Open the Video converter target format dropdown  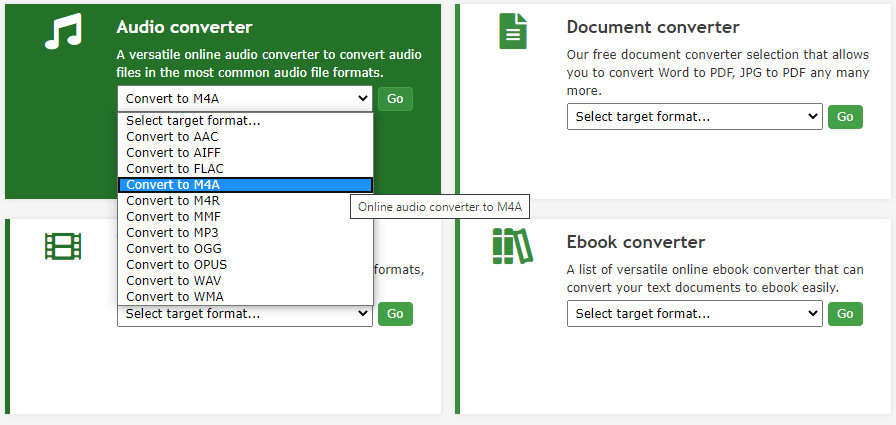(x=245, y=314)
